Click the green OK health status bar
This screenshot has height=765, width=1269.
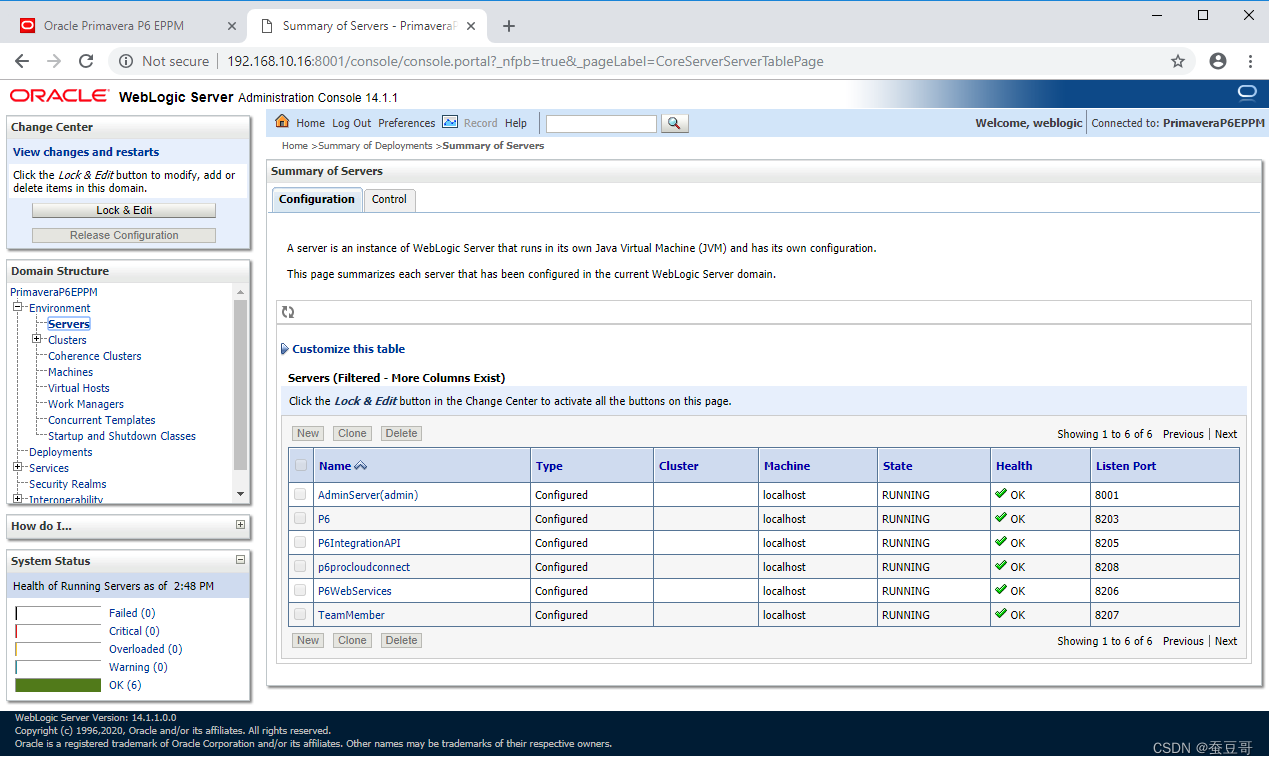click(x=58, y=685)
